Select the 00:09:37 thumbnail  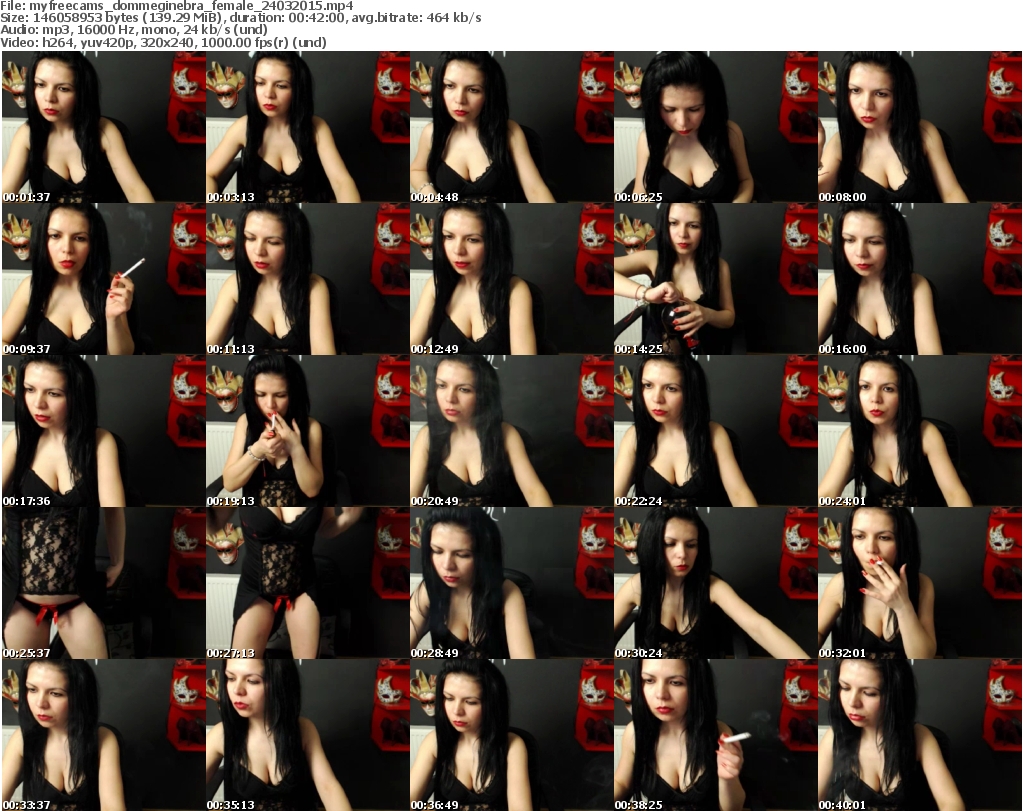point(104,279)
